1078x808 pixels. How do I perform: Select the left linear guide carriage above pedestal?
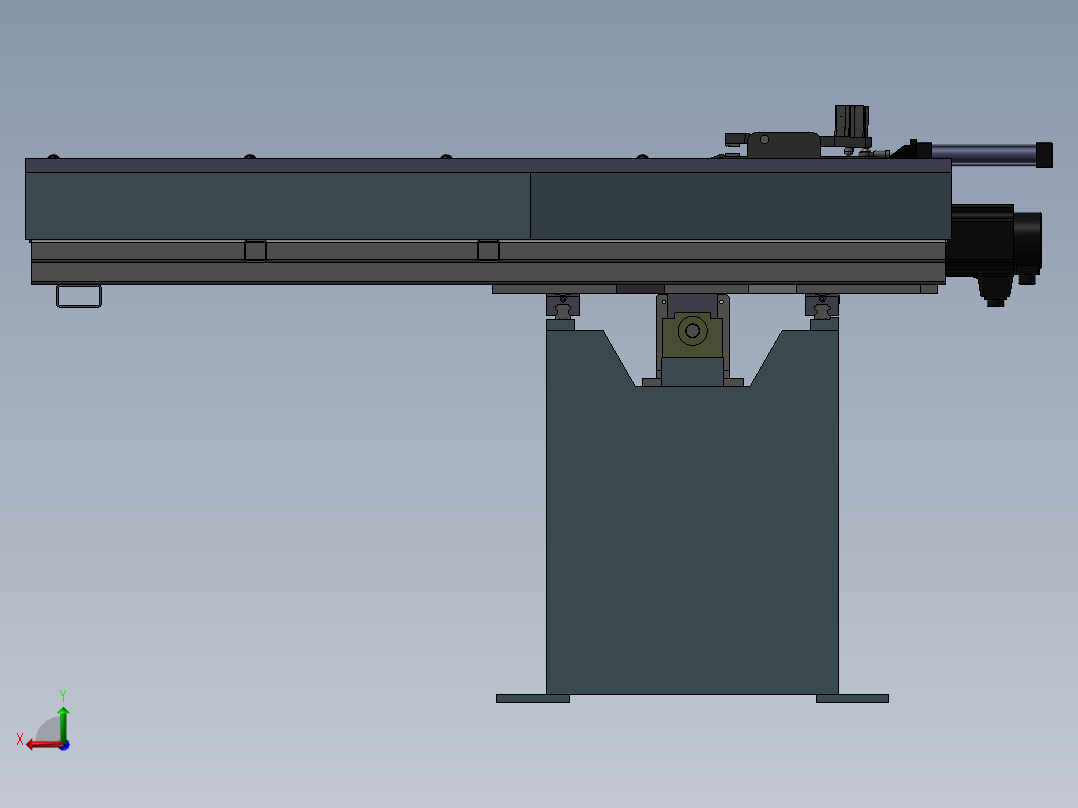(563, 306)
